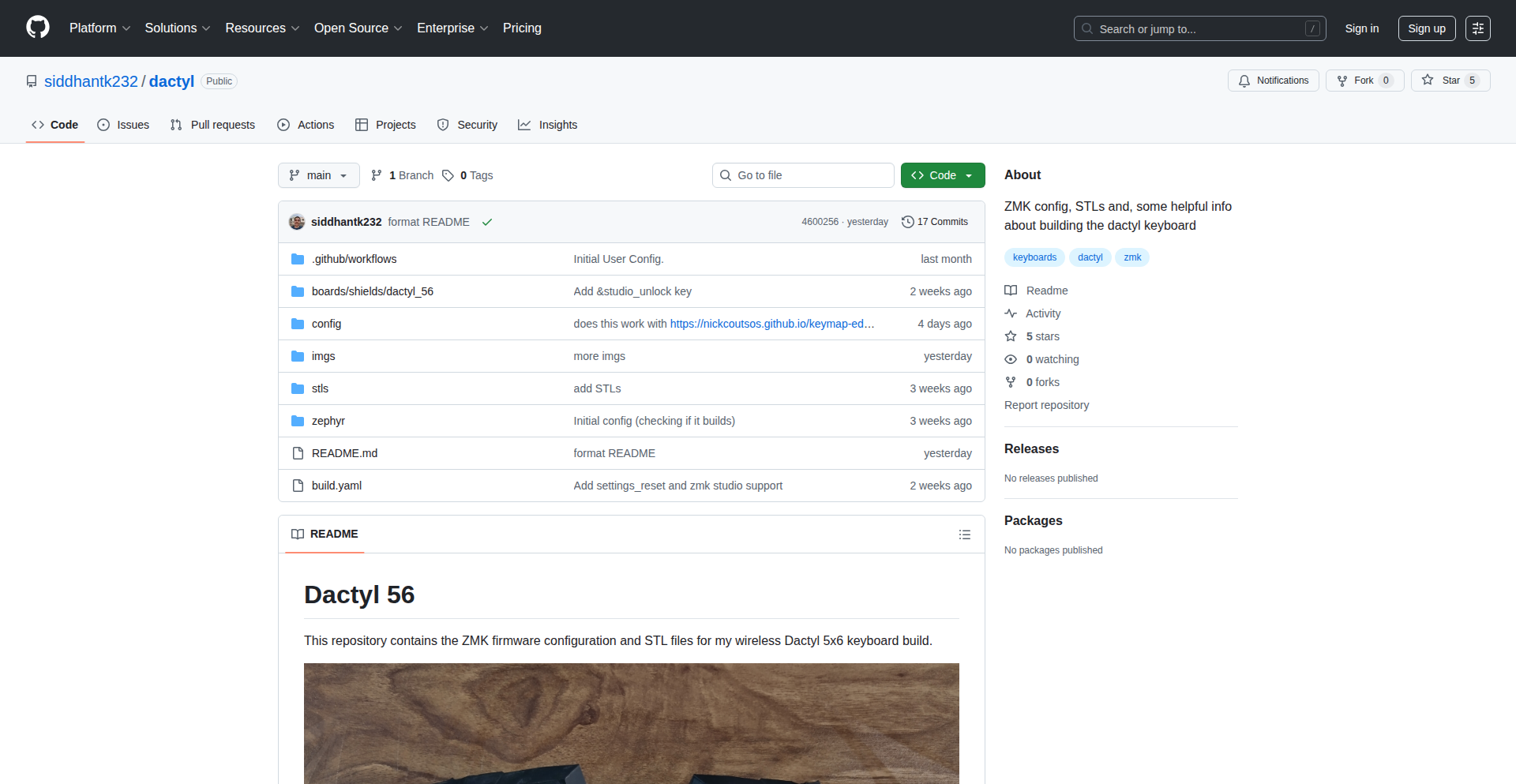1516x784 pixels.
Task: Expand the Solutions menu
Action: coord(178,28)
